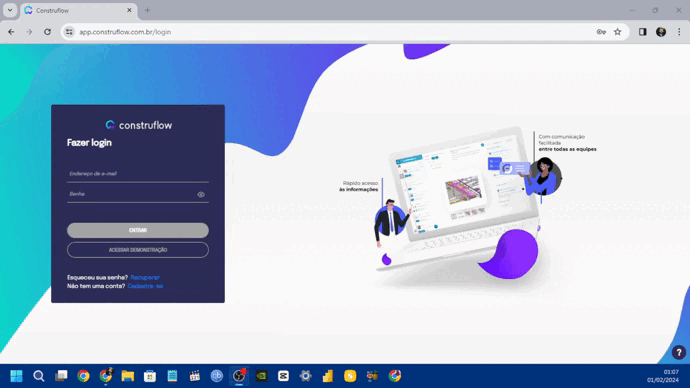The height and width of the screenshot is (388, 690).
Task: Click the Endereço de e-mail input field
Action: tap(138, 174)
